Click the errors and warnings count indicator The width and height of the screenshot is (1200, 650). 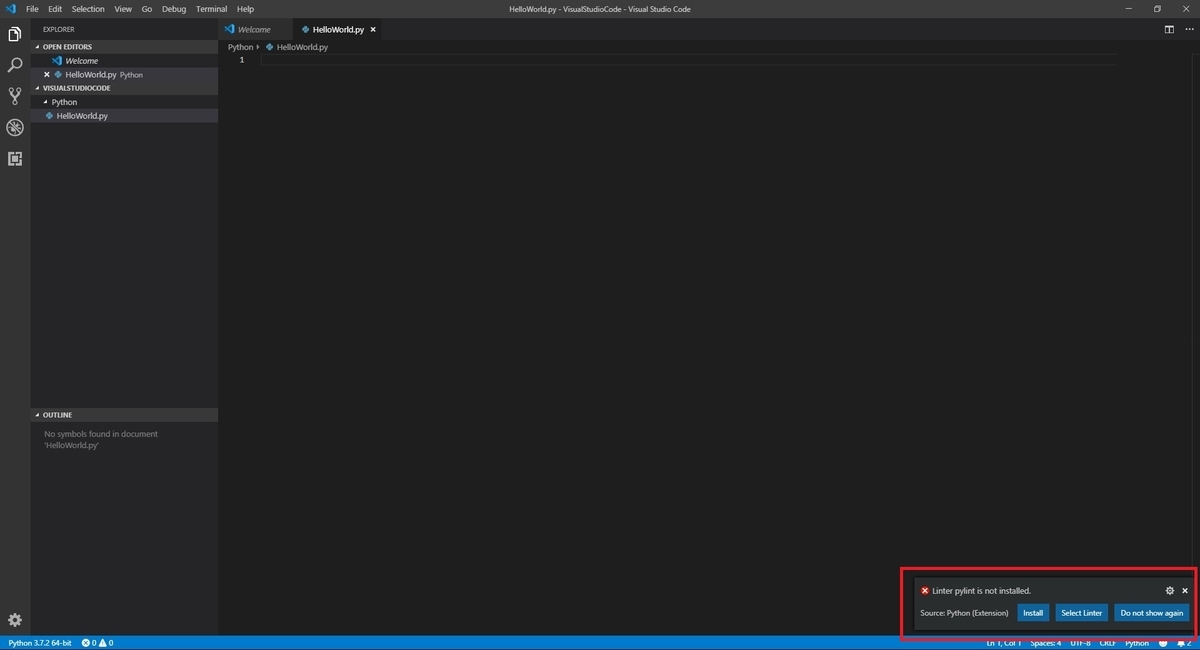tap(97, 643)
